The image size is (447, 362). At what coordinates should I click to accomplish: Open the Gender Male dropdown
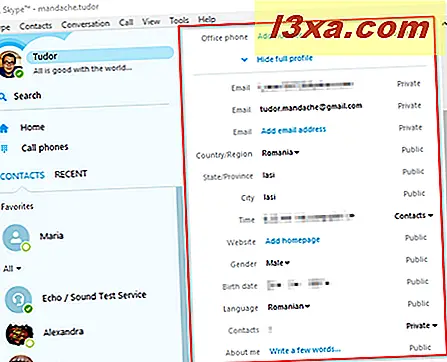coord(278,263)
